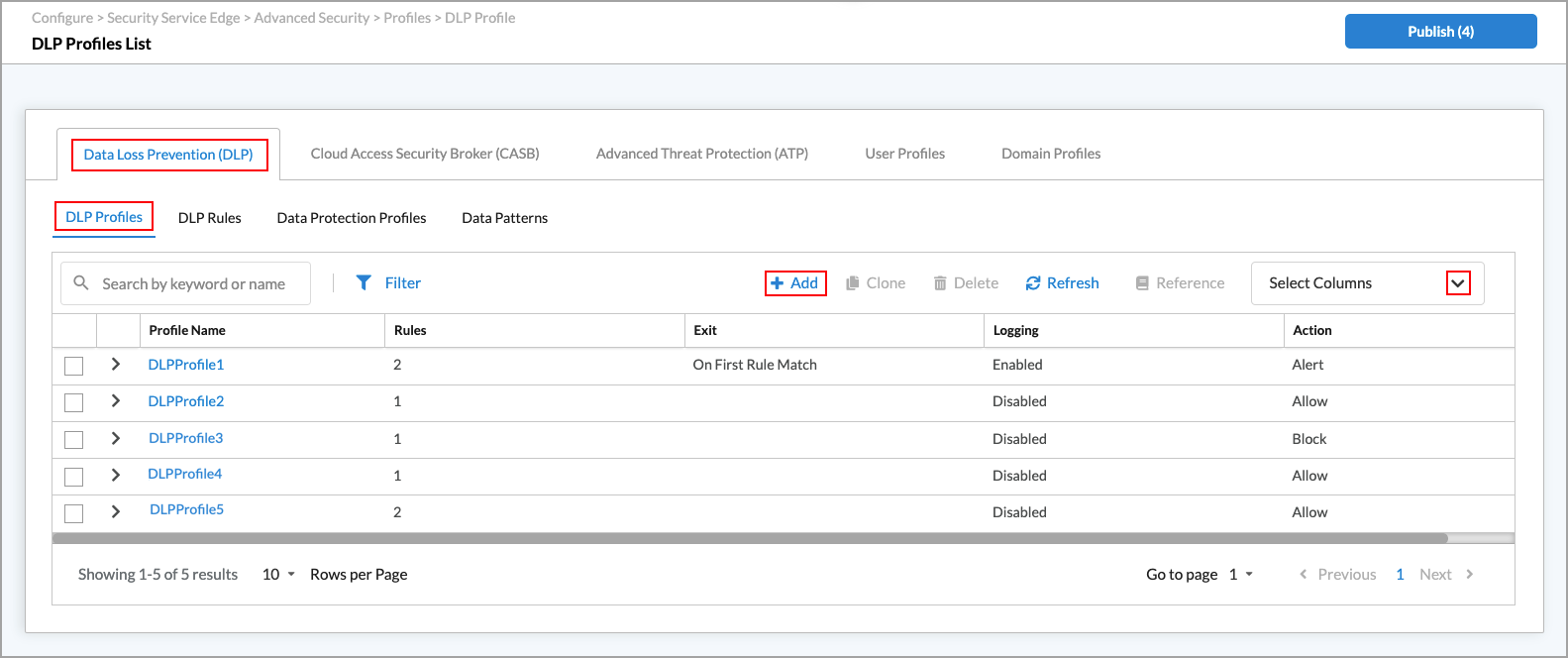Open the Go to page dropdown
The height and width of the screenshot is (658, 1568).
[x=1241, y=575]
